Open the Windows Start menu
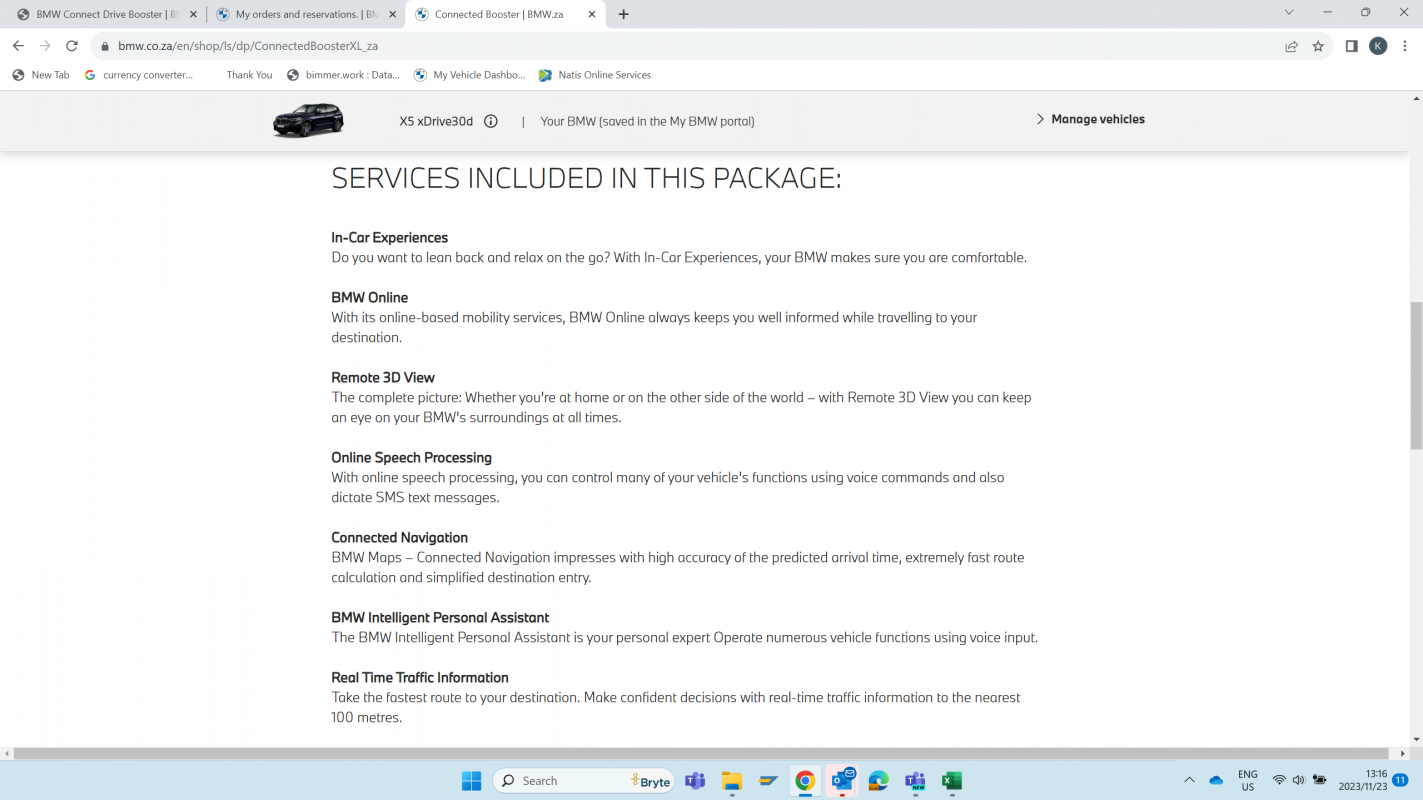The width and height of the screenshot is (1423, 800). tap(471, 781)
